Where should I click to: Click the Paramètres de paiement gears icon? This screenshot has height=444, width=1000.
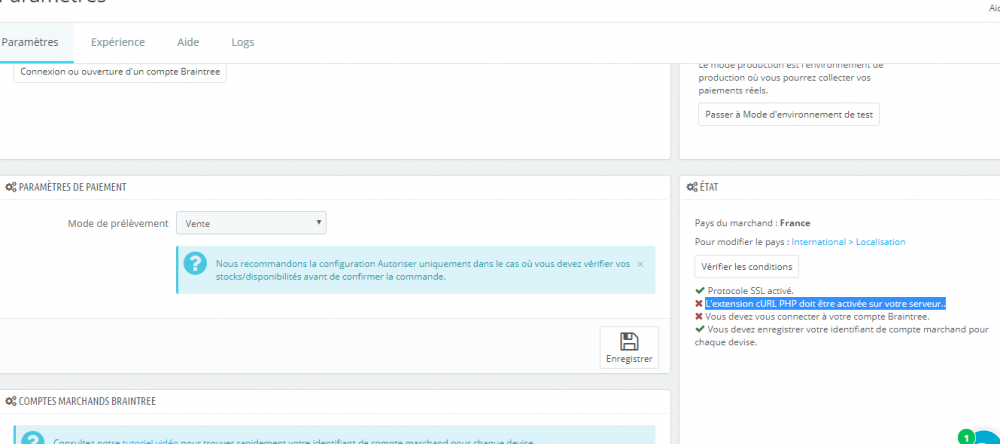(10, 188)
